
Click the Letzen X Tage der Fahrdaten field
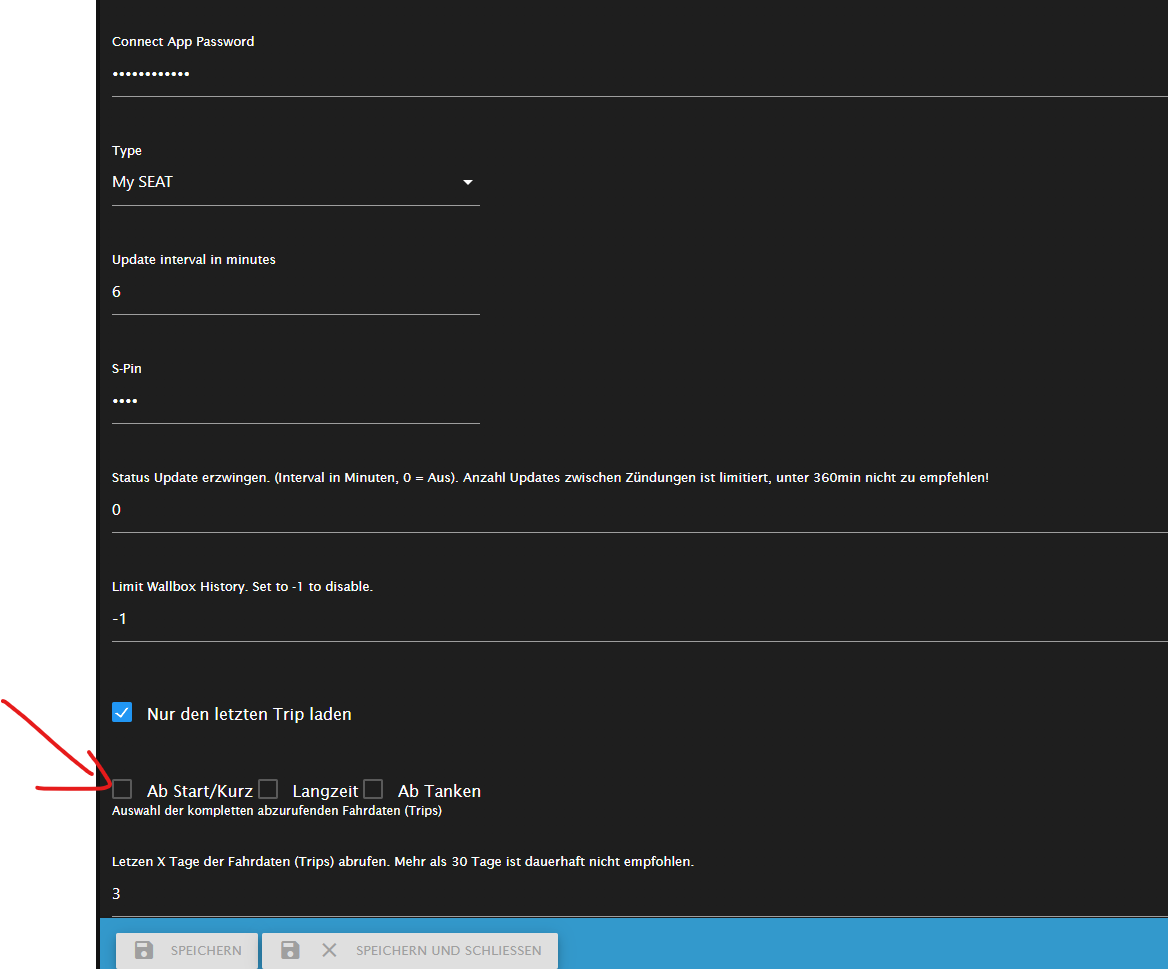click(639, 894)
